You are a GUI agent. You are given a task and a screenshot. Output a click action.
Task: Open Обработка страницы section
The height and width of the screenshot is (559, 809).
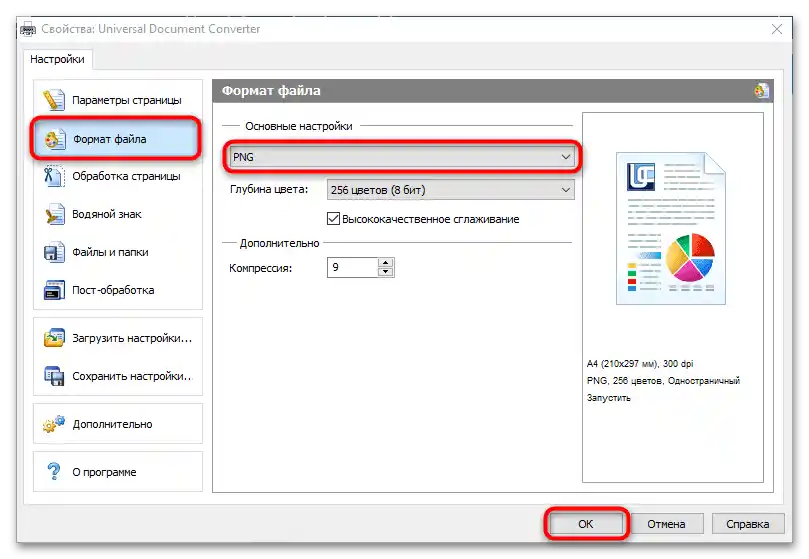[118, 176]
